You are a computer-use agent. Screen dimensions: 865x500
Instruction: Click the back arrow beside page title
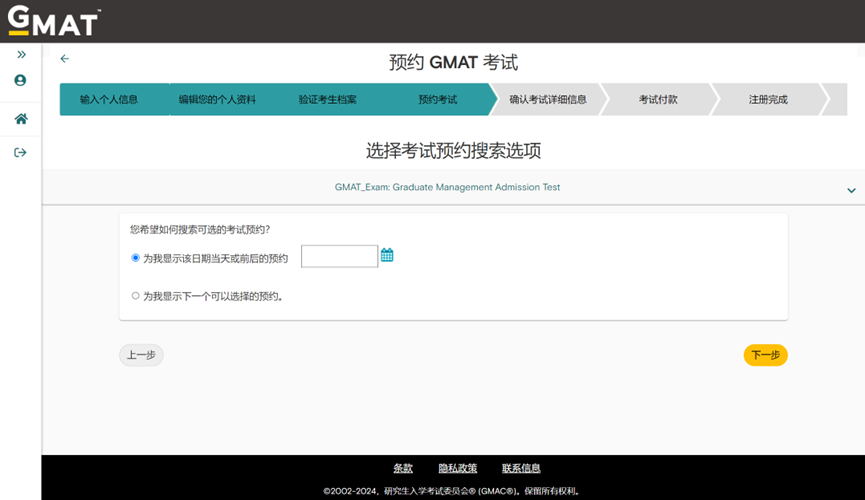(65, 58)
